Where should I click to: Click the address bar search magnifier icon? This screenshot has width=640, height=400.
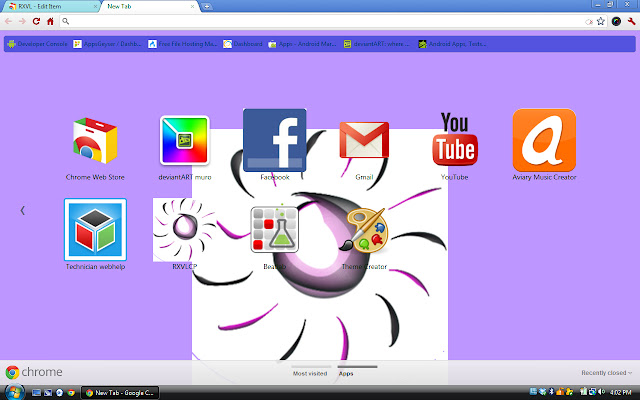tap(66, 21)
